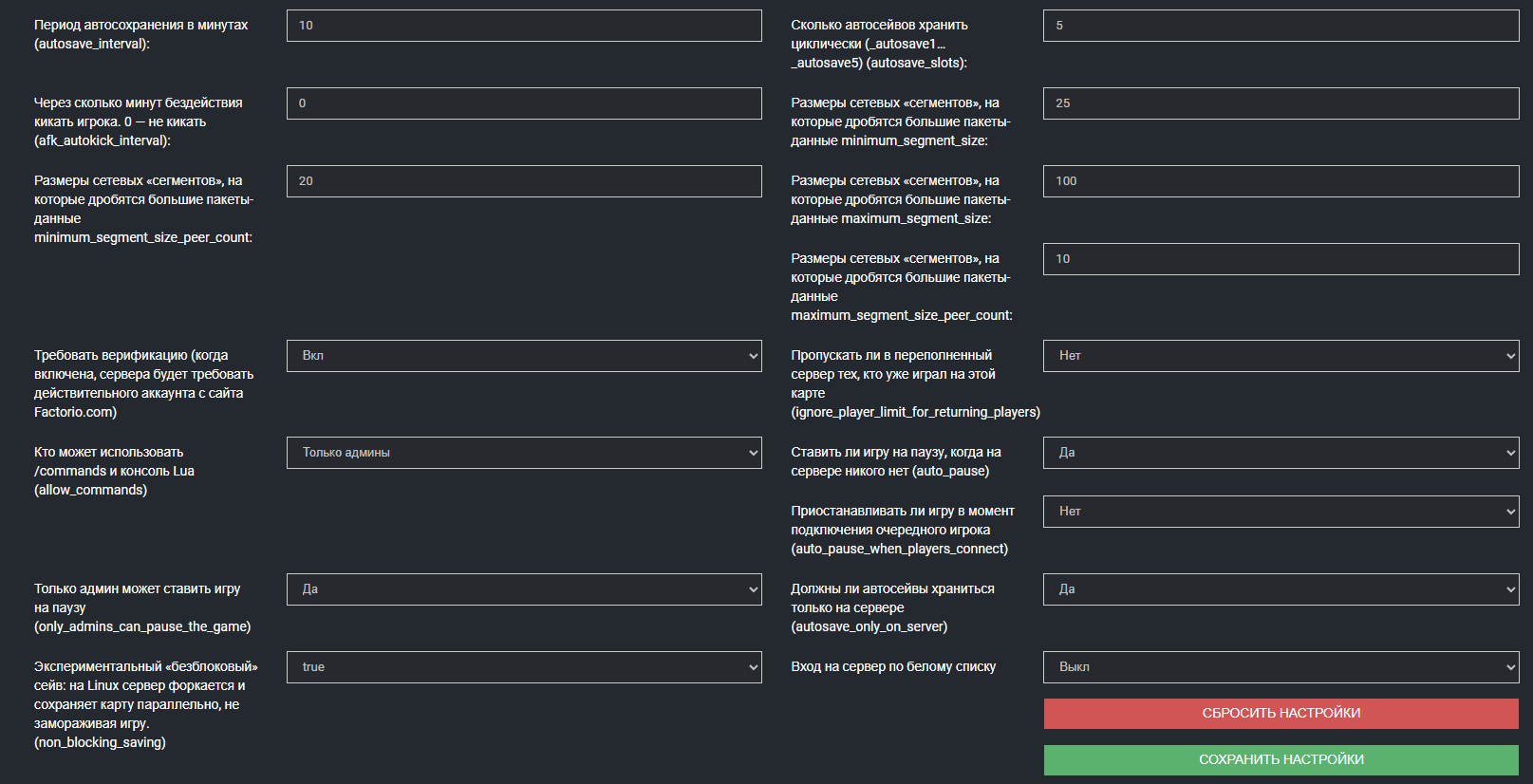The width and height of the screenshot is (1533, 784).
Task: Open the Factorio.com verification requirement dropdown
Action: pos(523,356)
